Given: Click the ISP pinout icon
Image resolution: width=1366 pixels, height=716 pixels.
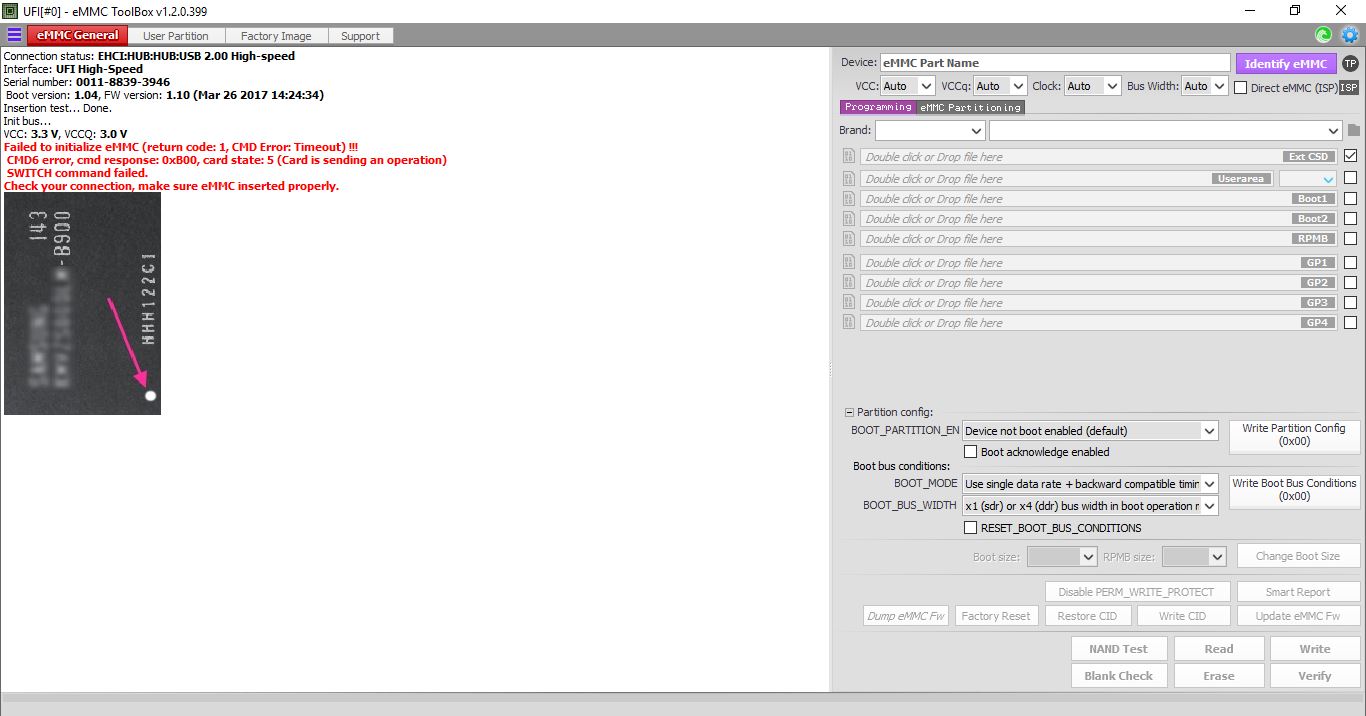Looking at the screenshot, I should tap(1349, 87).
